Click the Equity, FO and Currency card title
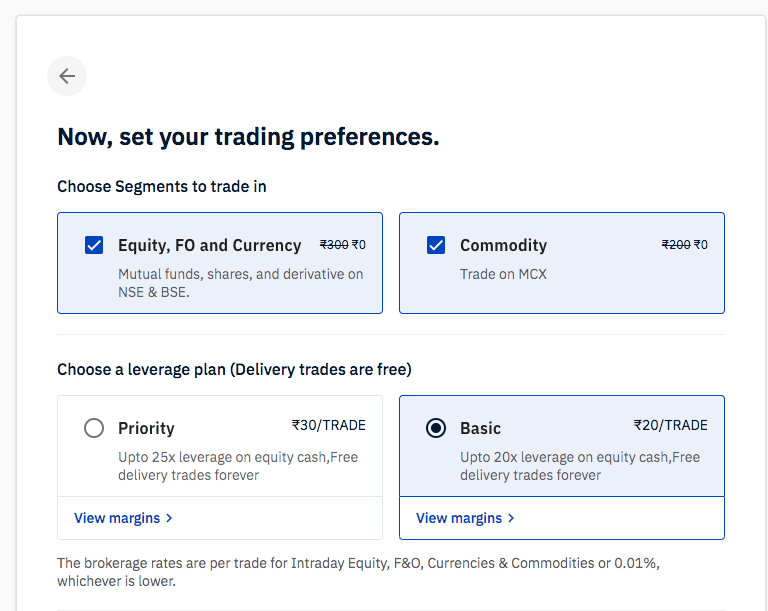The image size is (768, 611). click(209, 245)
